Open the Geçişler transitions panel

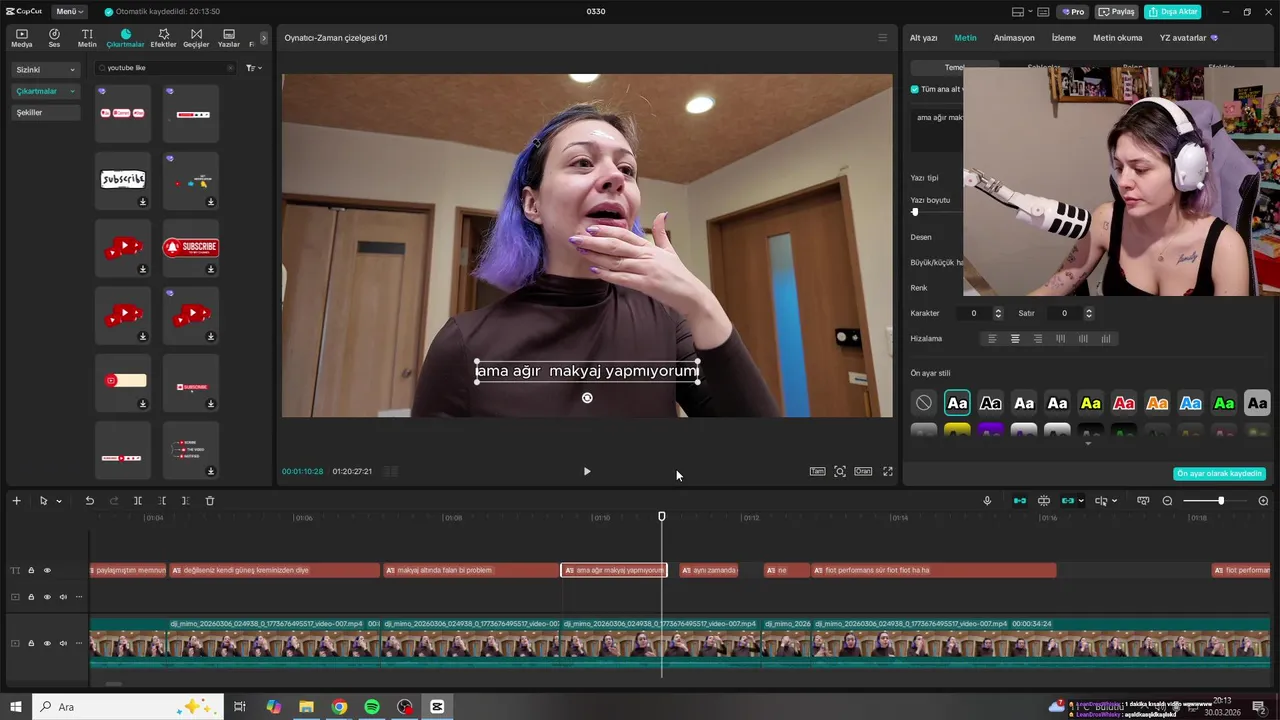[196, 38]
